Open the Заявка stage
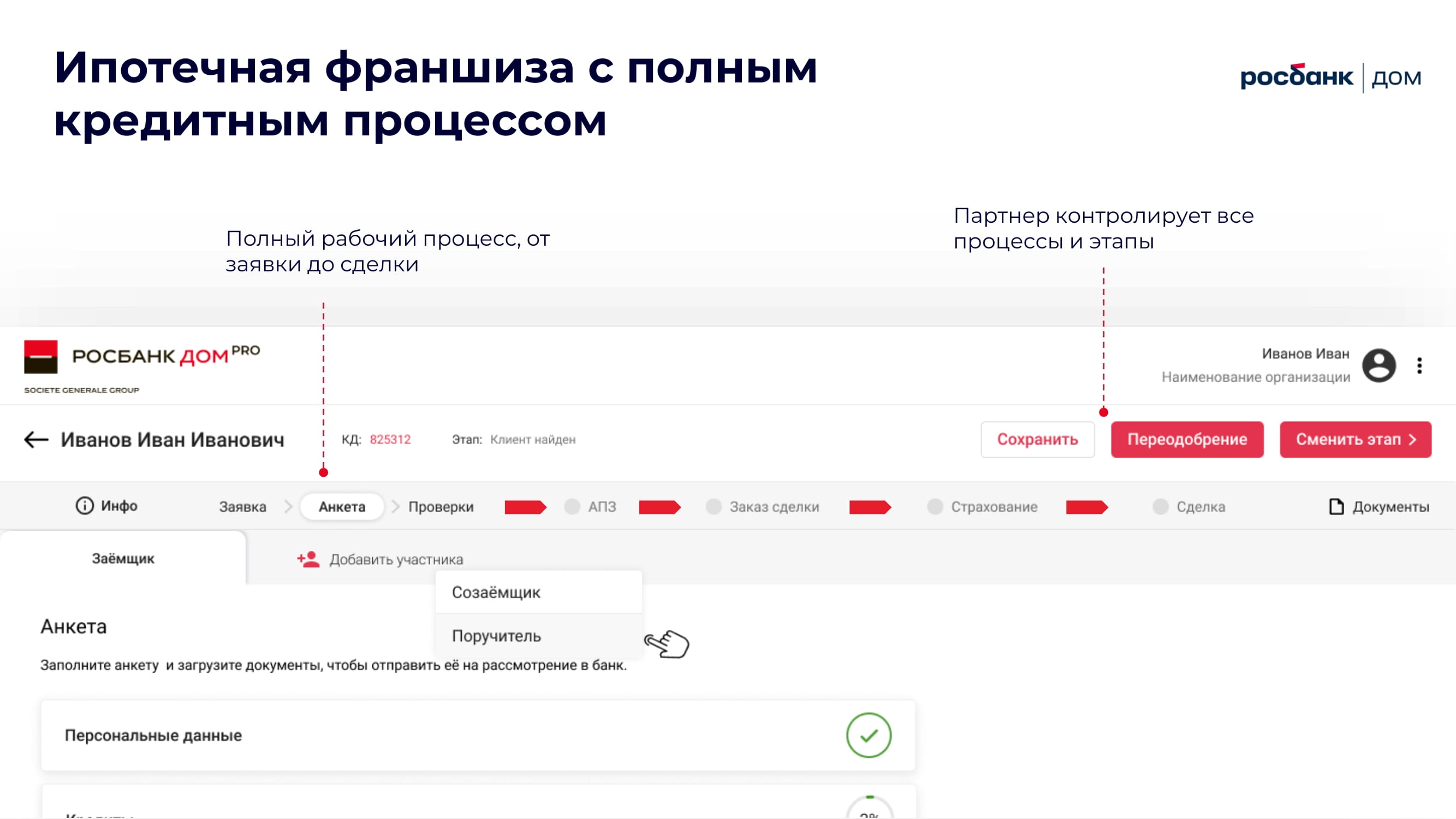Viewport: 1456px width, 819px height. pos(242,507)
